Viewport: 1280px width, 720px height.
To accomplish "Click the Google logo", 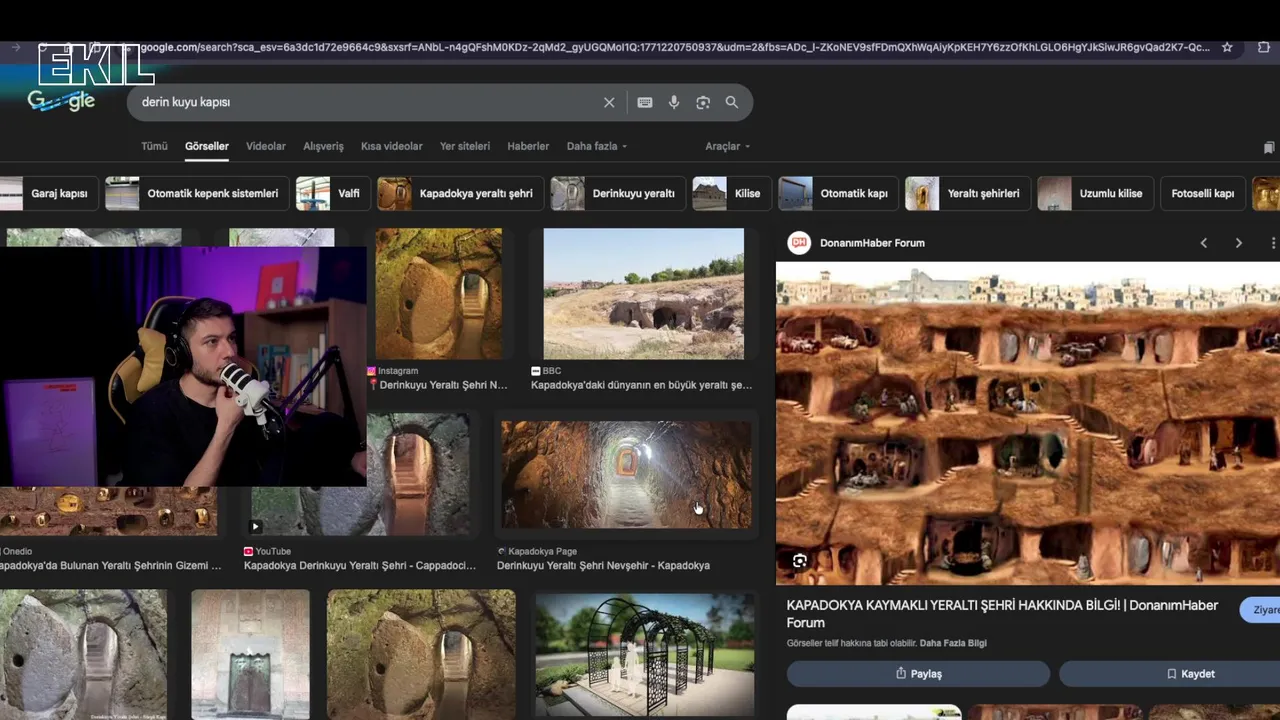I will click(61, 100).
